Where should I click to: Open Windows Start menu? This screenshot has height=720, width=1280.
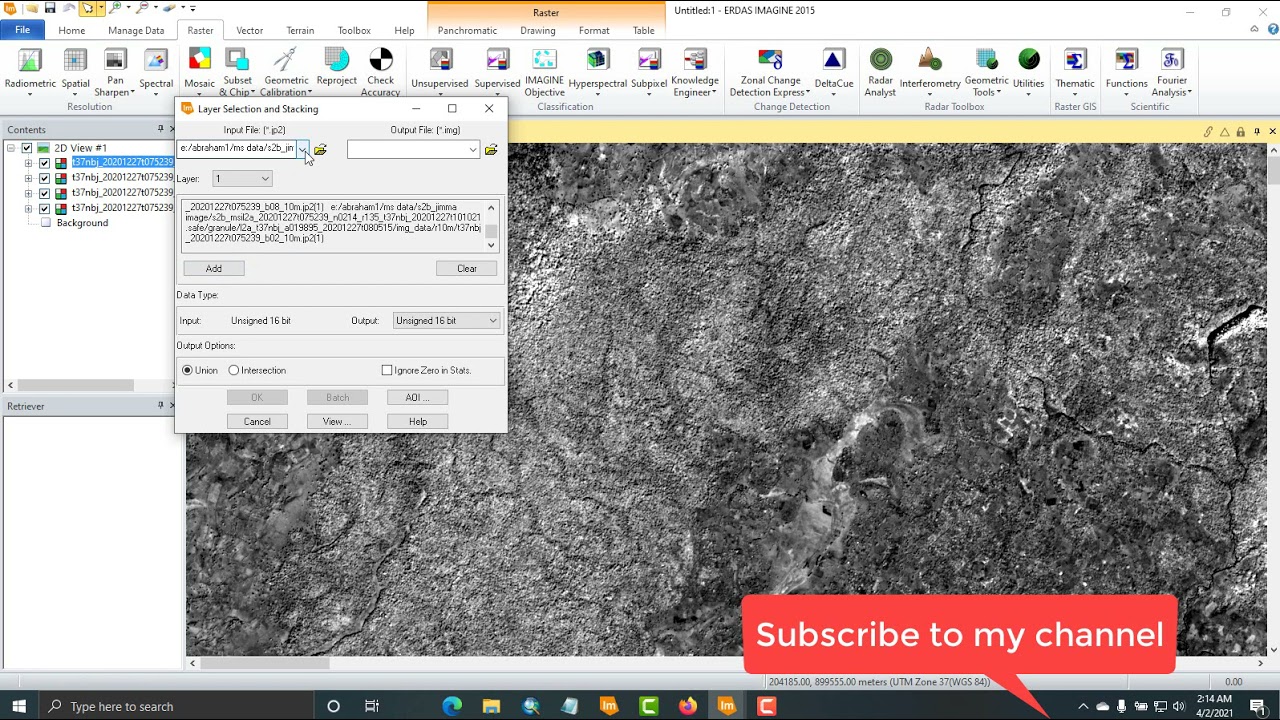[x=19, y=706]
